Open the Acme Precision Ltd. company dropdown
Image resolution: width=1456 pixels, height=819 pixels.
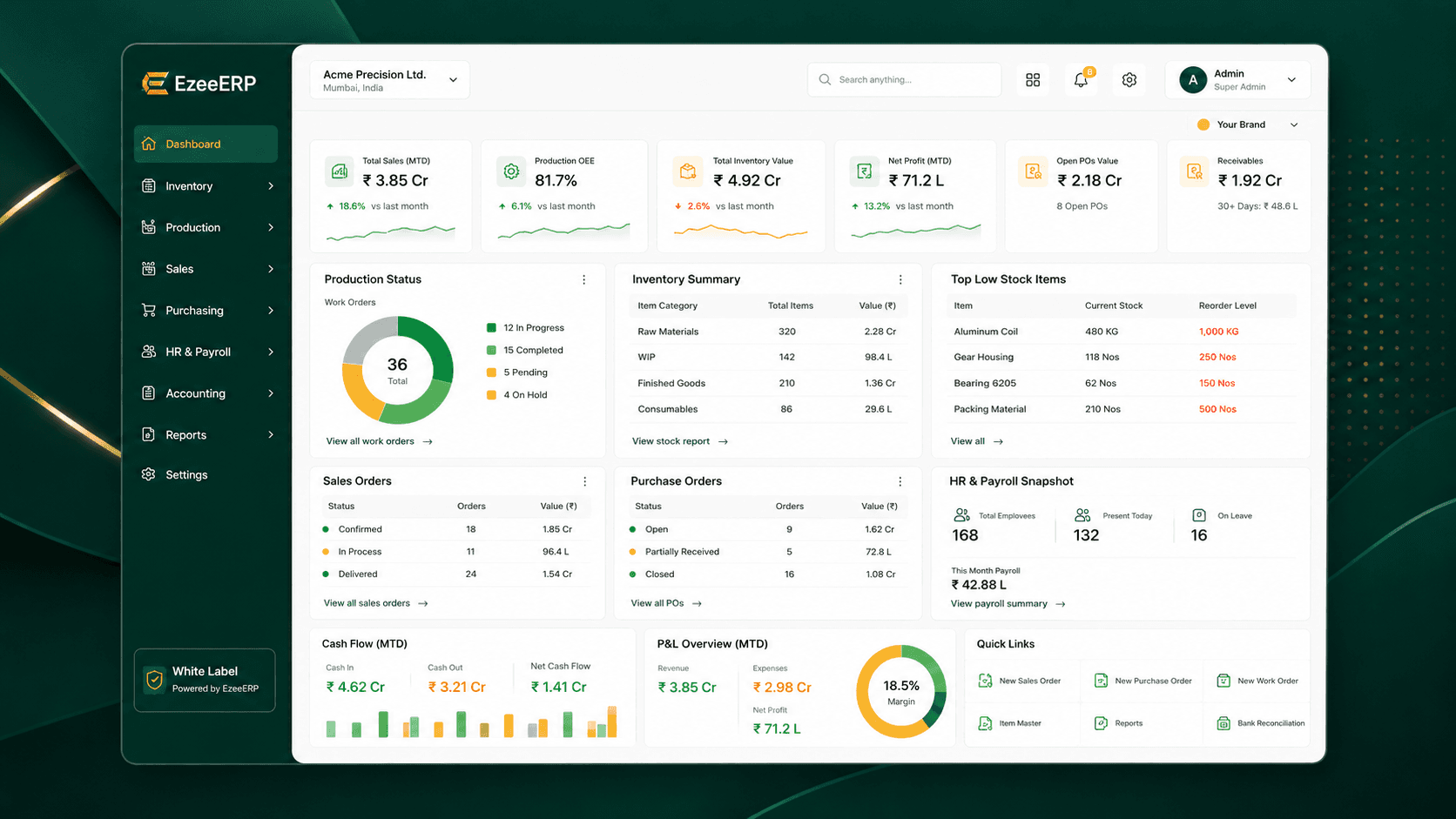389,80
